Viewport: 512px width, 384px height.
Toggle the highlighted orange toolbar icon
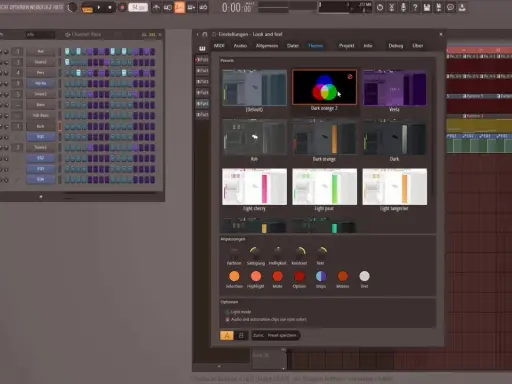click(x=180, y=7)
